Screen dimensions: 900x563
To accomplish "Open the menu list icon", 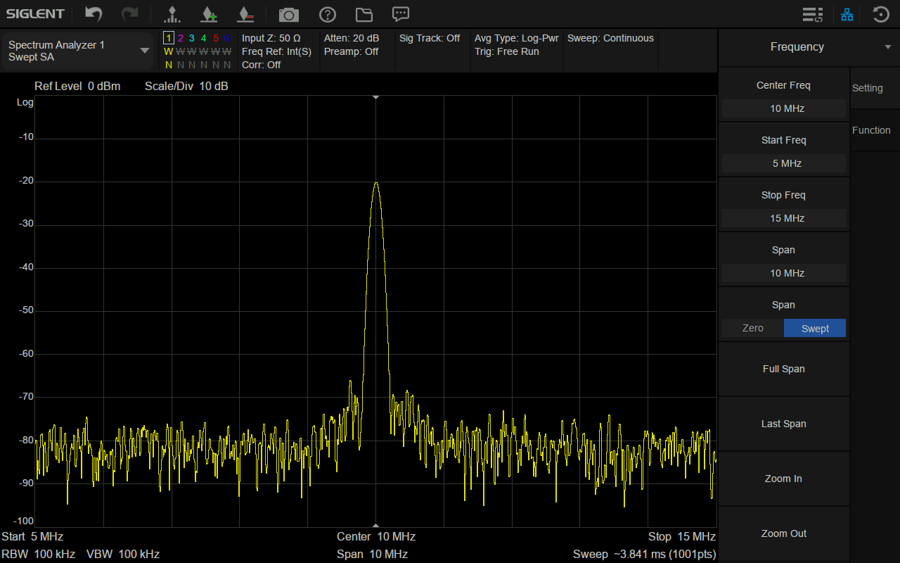I will 812,14.
